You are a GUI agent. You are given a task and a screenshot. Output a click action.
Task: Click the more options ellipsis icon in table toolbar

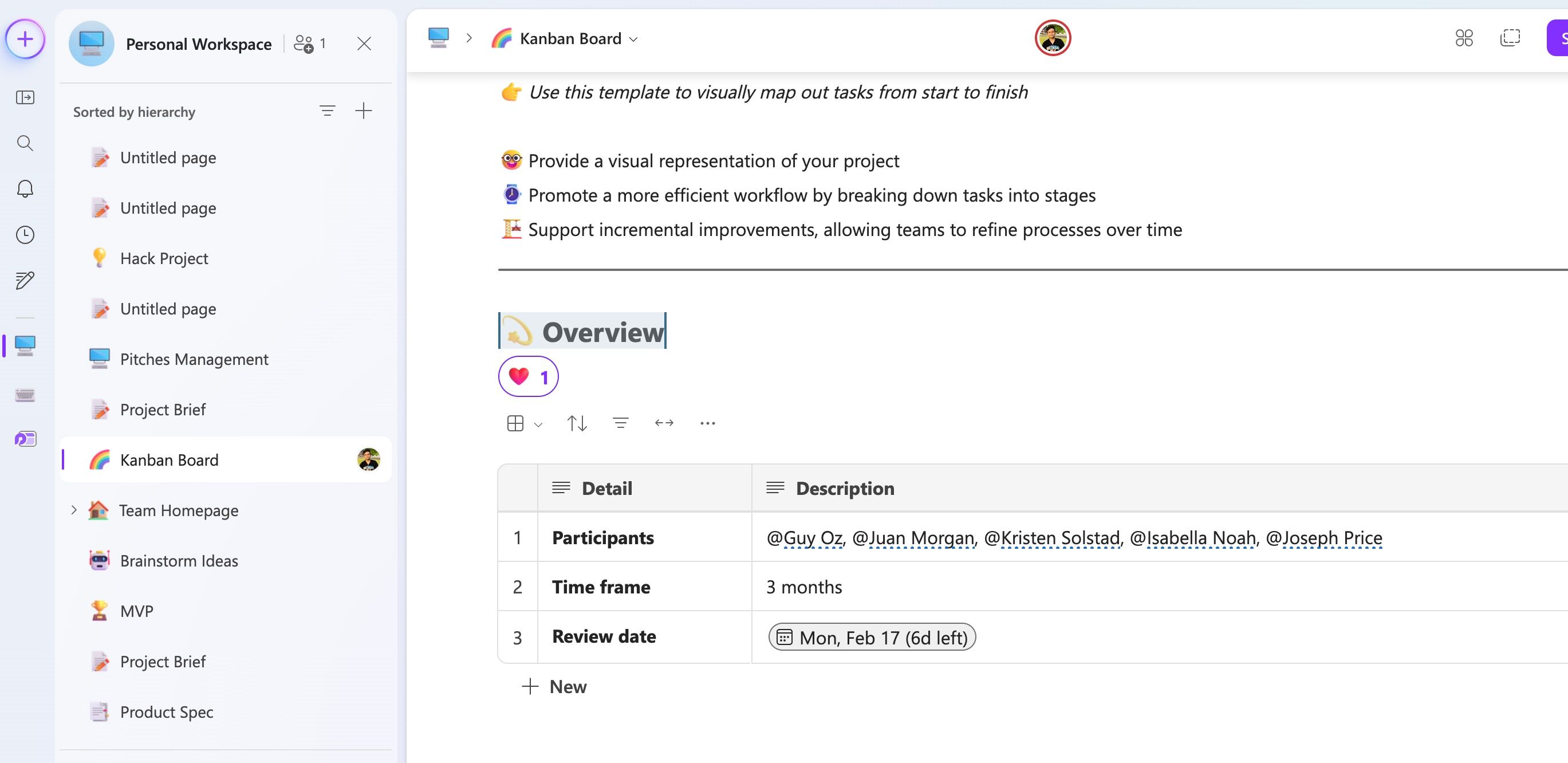708,423
